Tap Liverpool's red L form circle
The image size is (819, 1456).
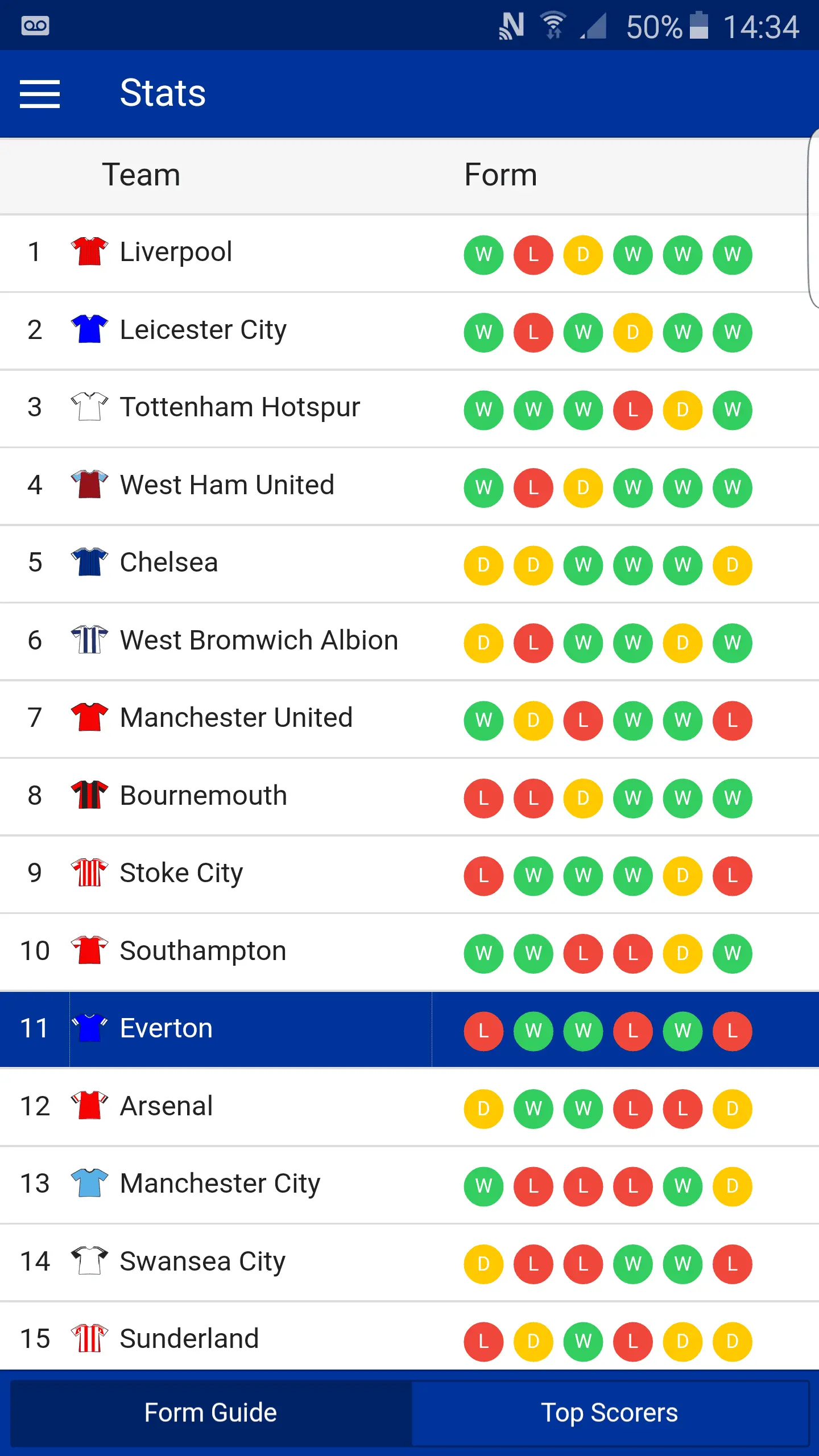[x=533, y=254]
